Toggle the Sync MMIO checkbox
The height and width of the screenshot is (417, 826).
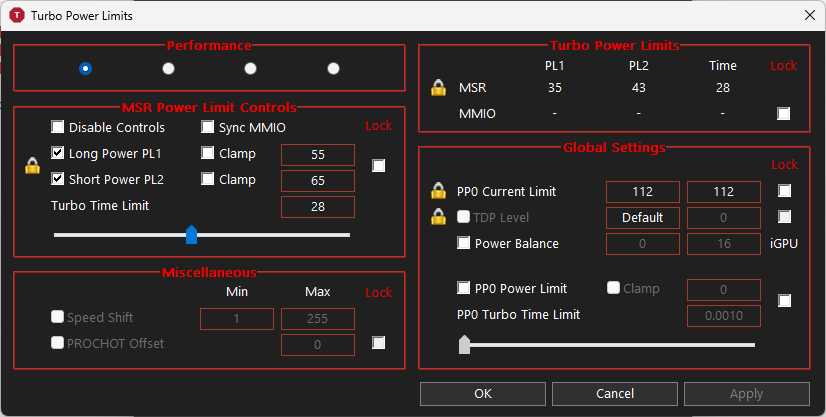point(208,127)
